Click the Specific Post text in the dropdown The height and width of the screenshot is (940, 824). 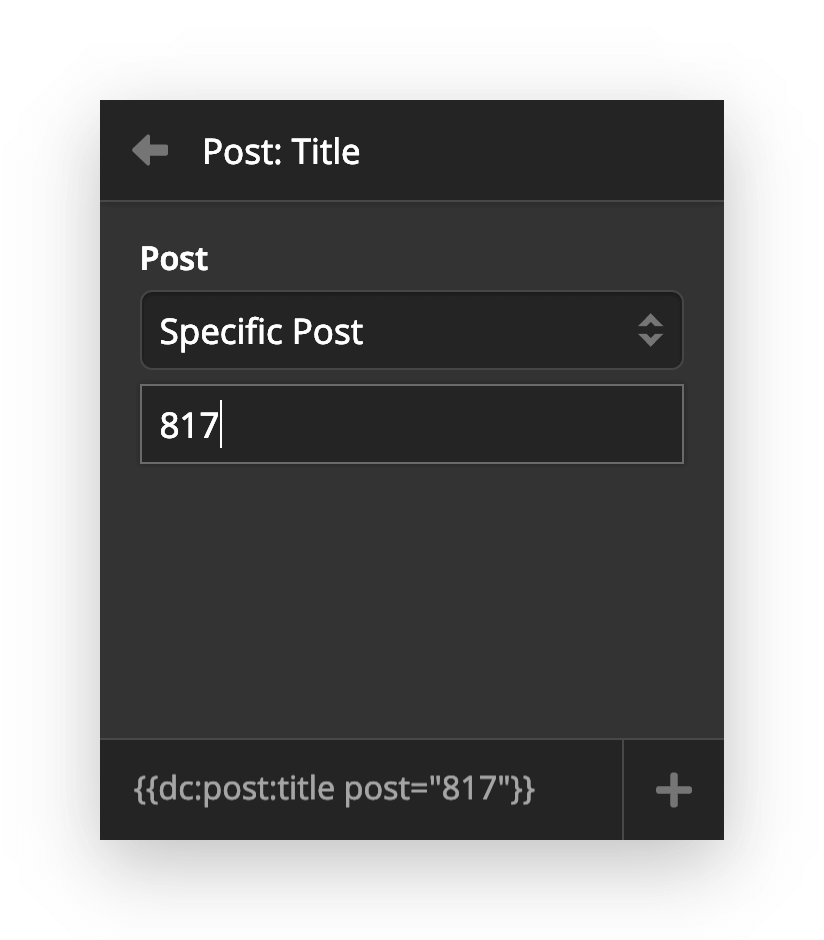coord(261,330)
